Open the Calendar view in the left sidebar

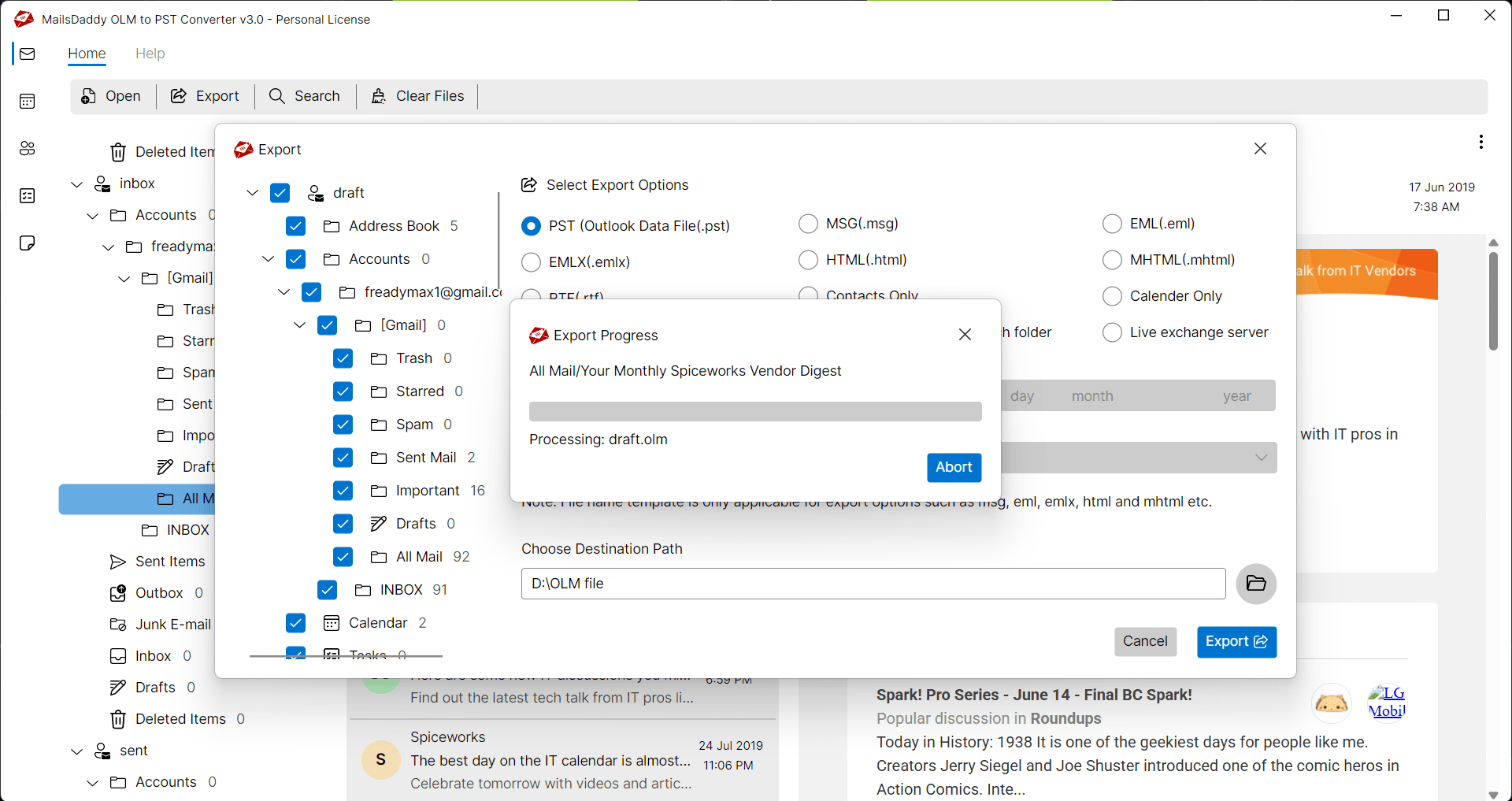28,101
